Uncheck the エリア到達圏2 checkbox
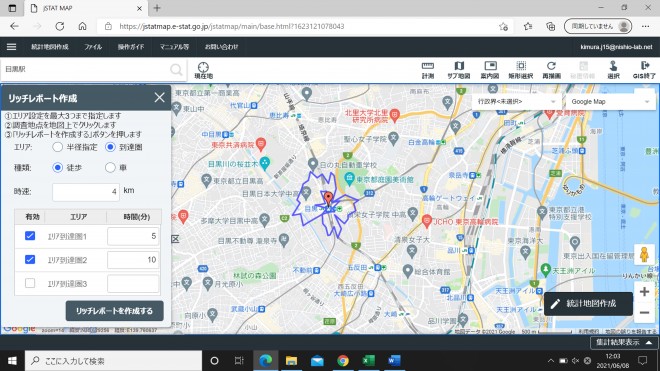Viewport: 660px width, 371px height. tap(30, 259)
